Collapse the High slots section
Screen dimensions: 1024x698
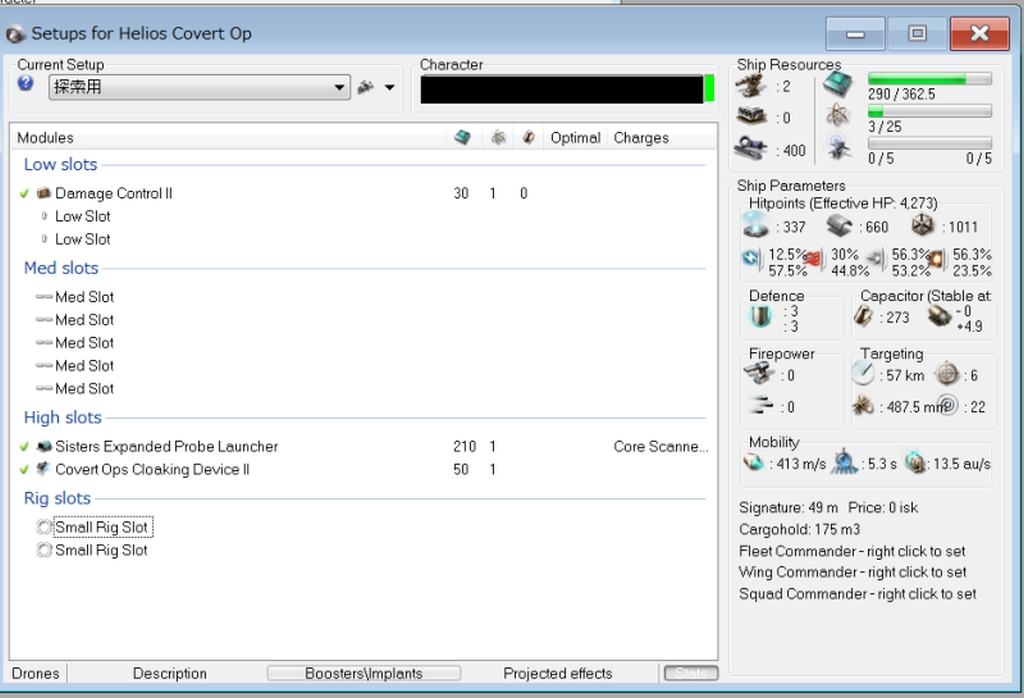point(63,417)
